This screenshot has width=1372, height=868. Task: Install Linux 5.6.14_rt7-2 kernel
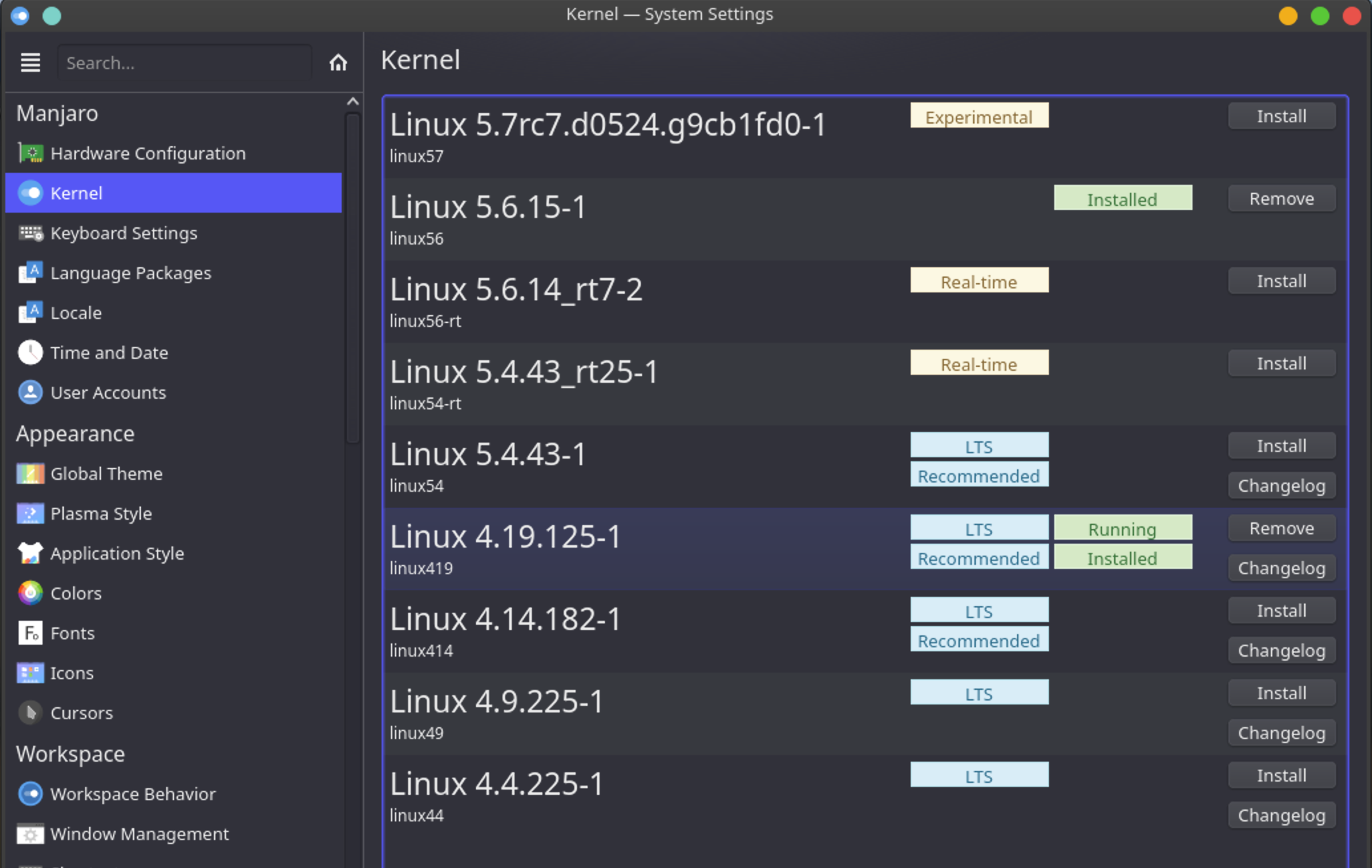(x=1282, y=281)
